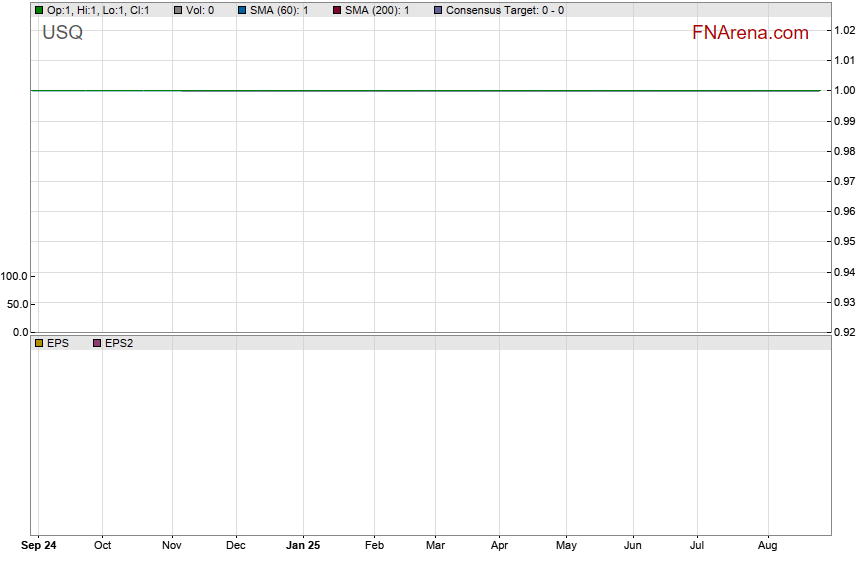The width and height of the screenshot is (859, 566).
Task: Click the Aug month axis label
Action: [767, 546]
